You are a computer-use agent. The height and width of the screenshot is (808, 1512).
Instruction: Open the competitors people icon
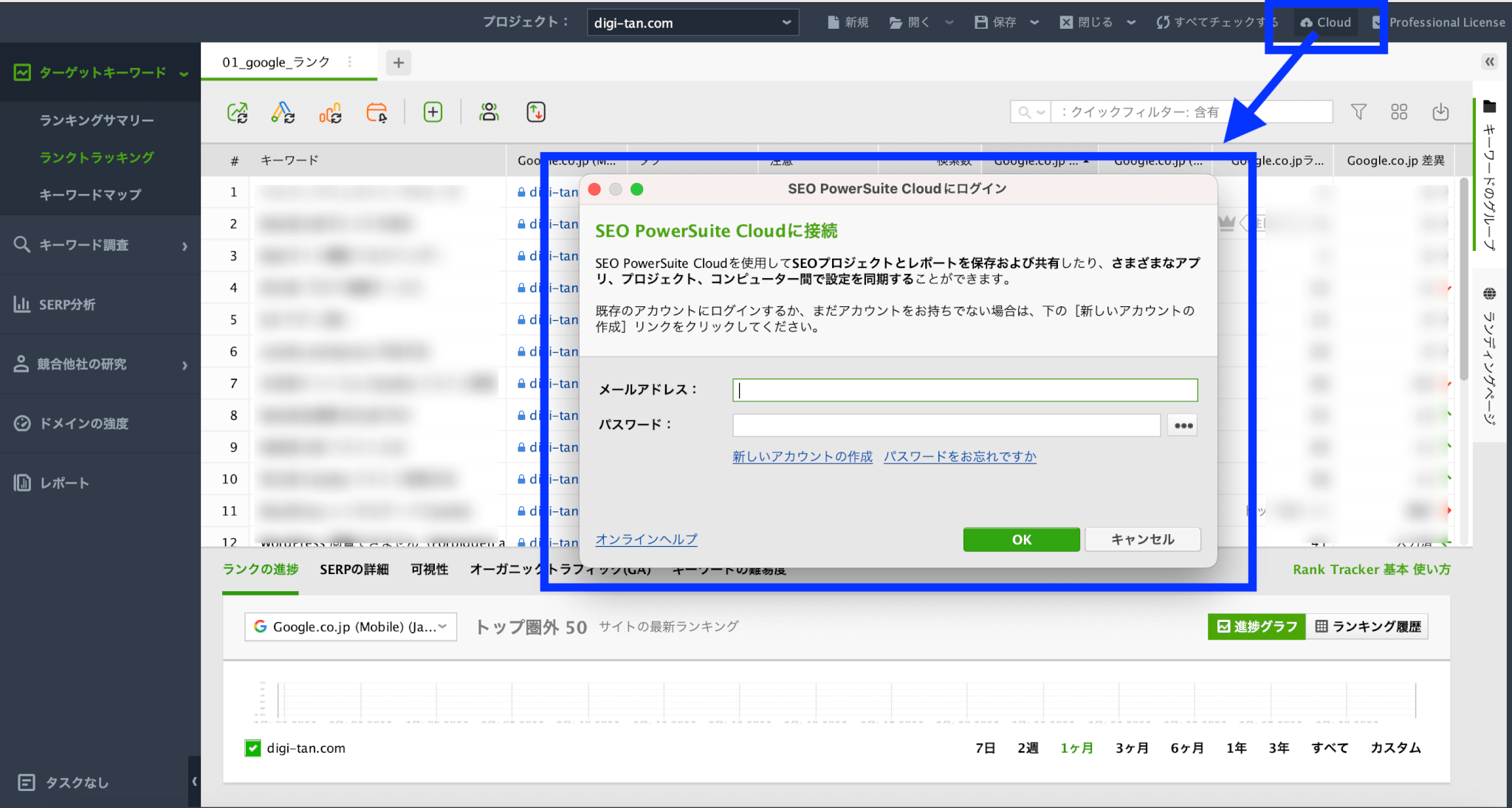(489, 112)
